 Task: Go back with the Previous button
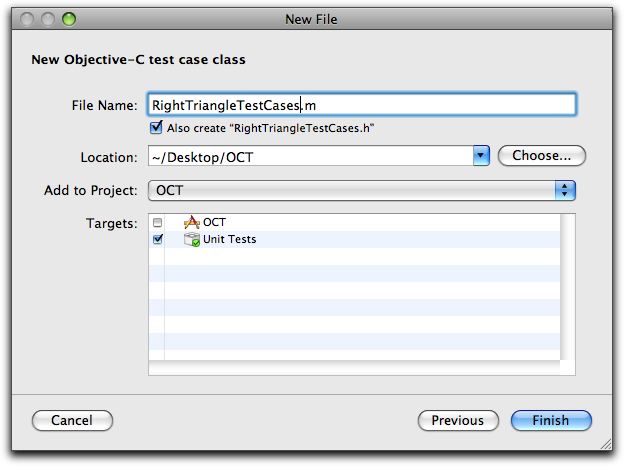(458, 420)
